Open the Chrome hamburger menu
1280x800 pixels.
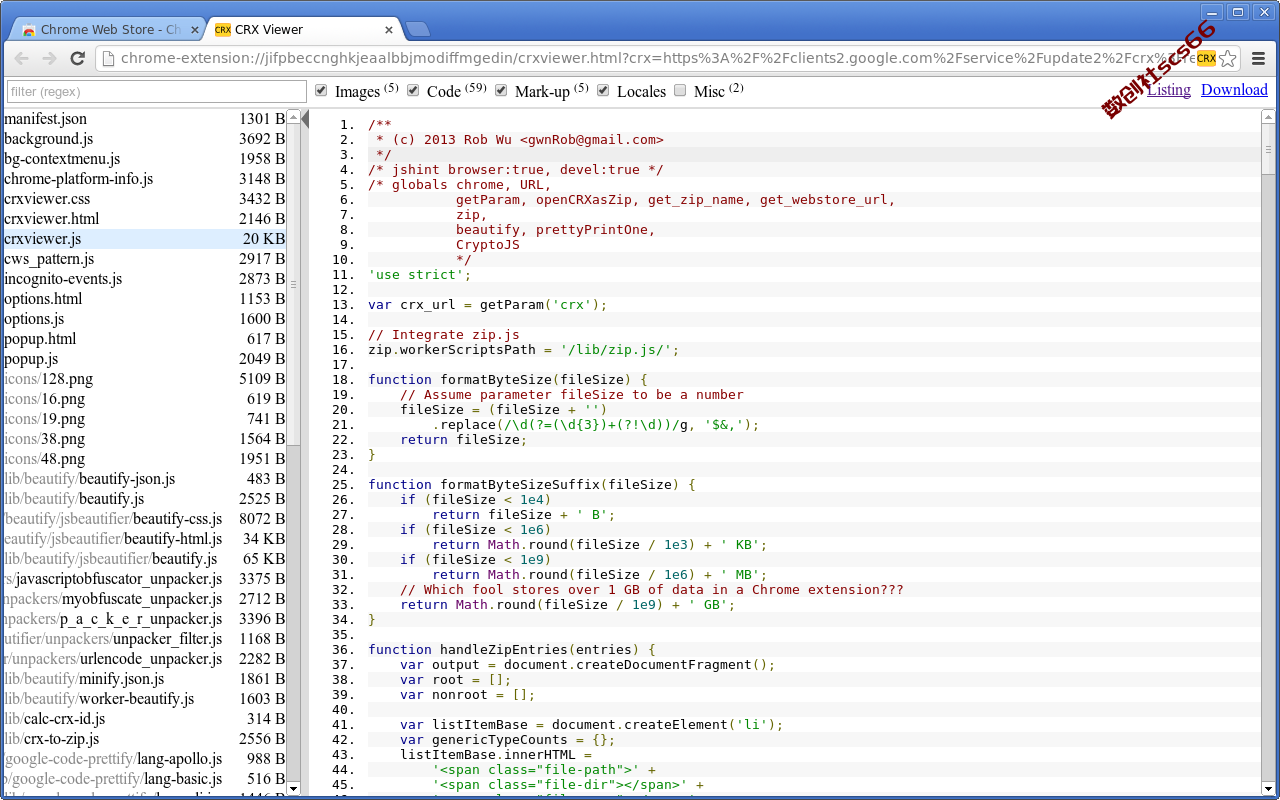1259,58
